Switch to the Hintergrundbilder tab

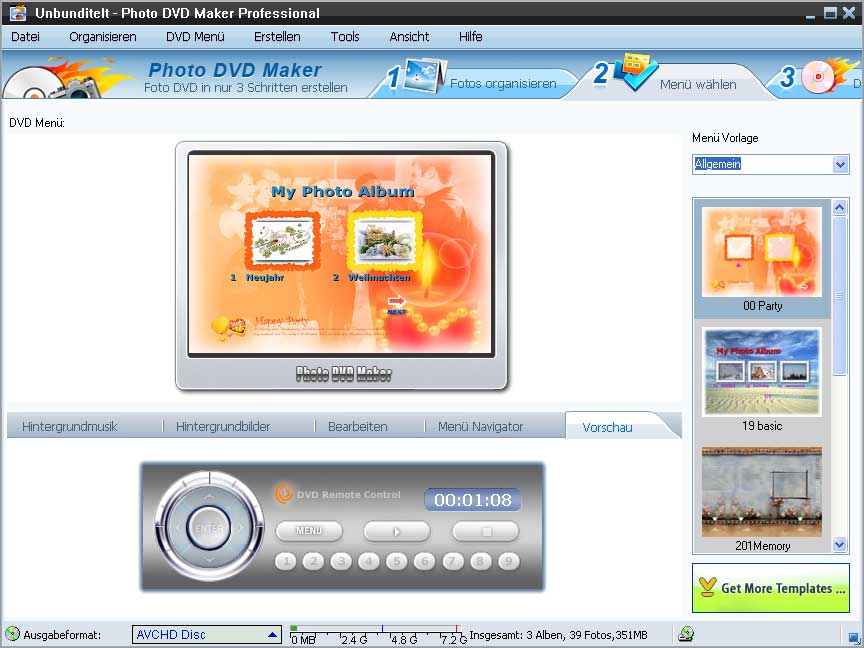tap(223, 426)
